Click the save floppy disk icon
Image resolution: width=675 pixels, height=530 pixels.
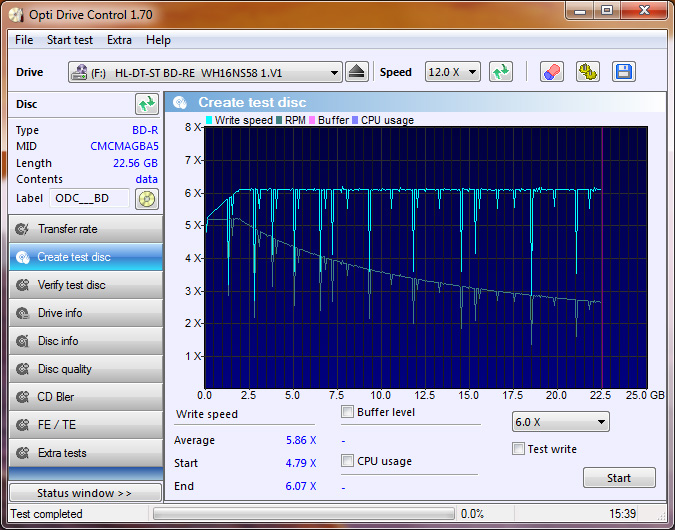(x=624, y=72)
